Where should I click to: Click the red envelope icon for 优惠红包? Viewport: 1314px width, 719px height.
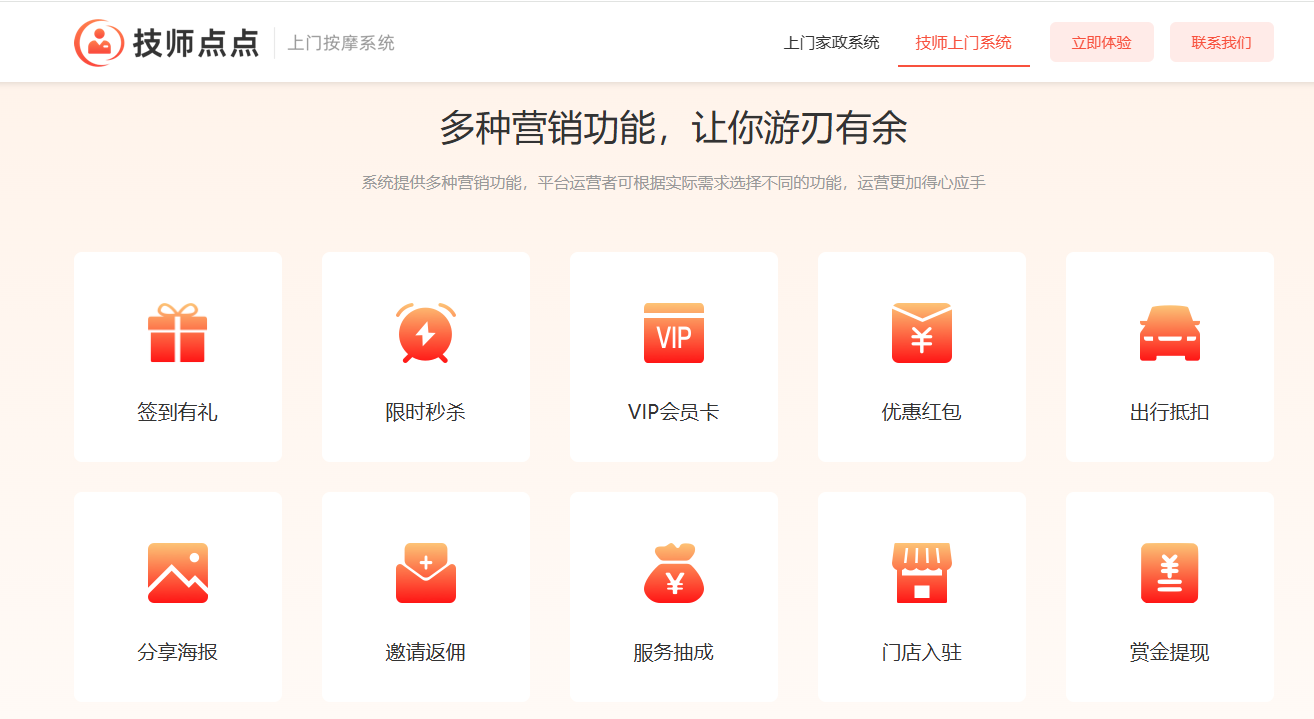pos(922,333)
